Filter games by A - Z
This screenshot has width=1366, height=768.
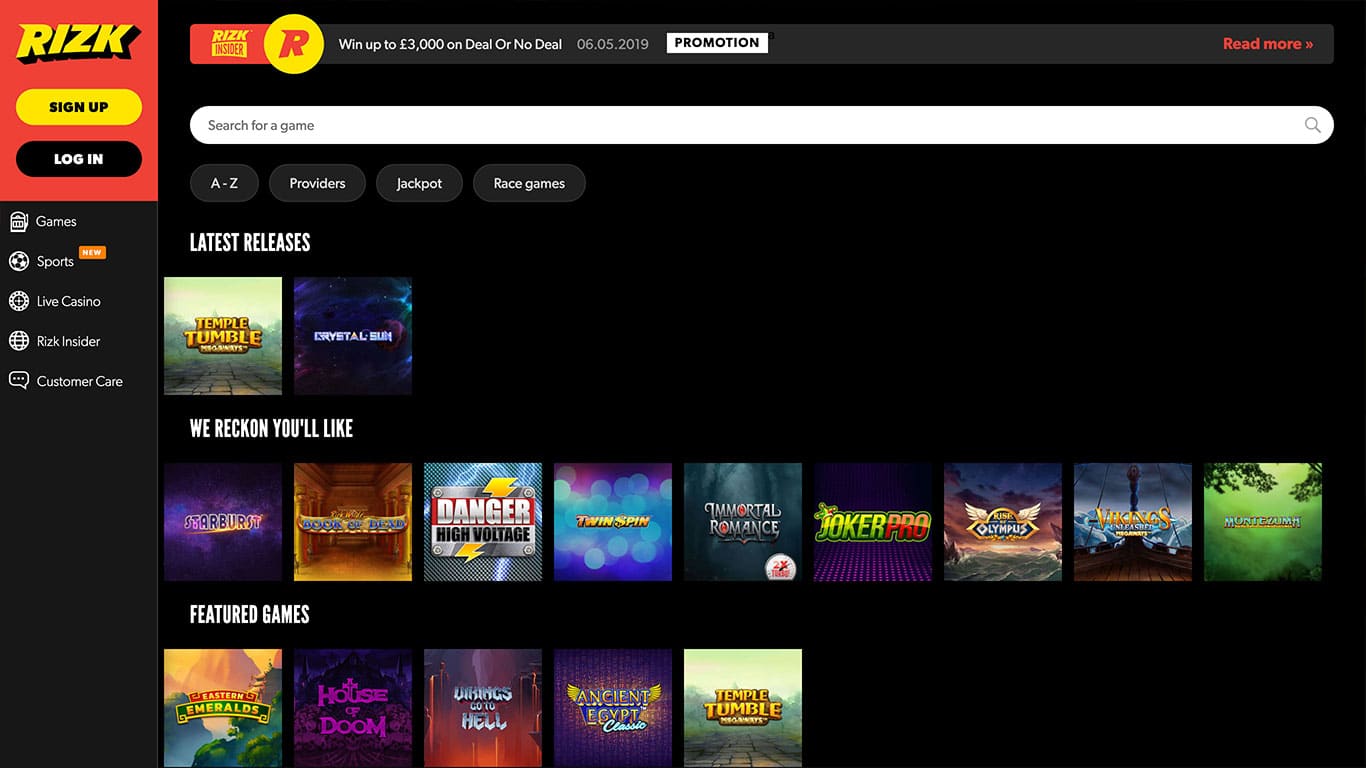click(x=224, y=183)
